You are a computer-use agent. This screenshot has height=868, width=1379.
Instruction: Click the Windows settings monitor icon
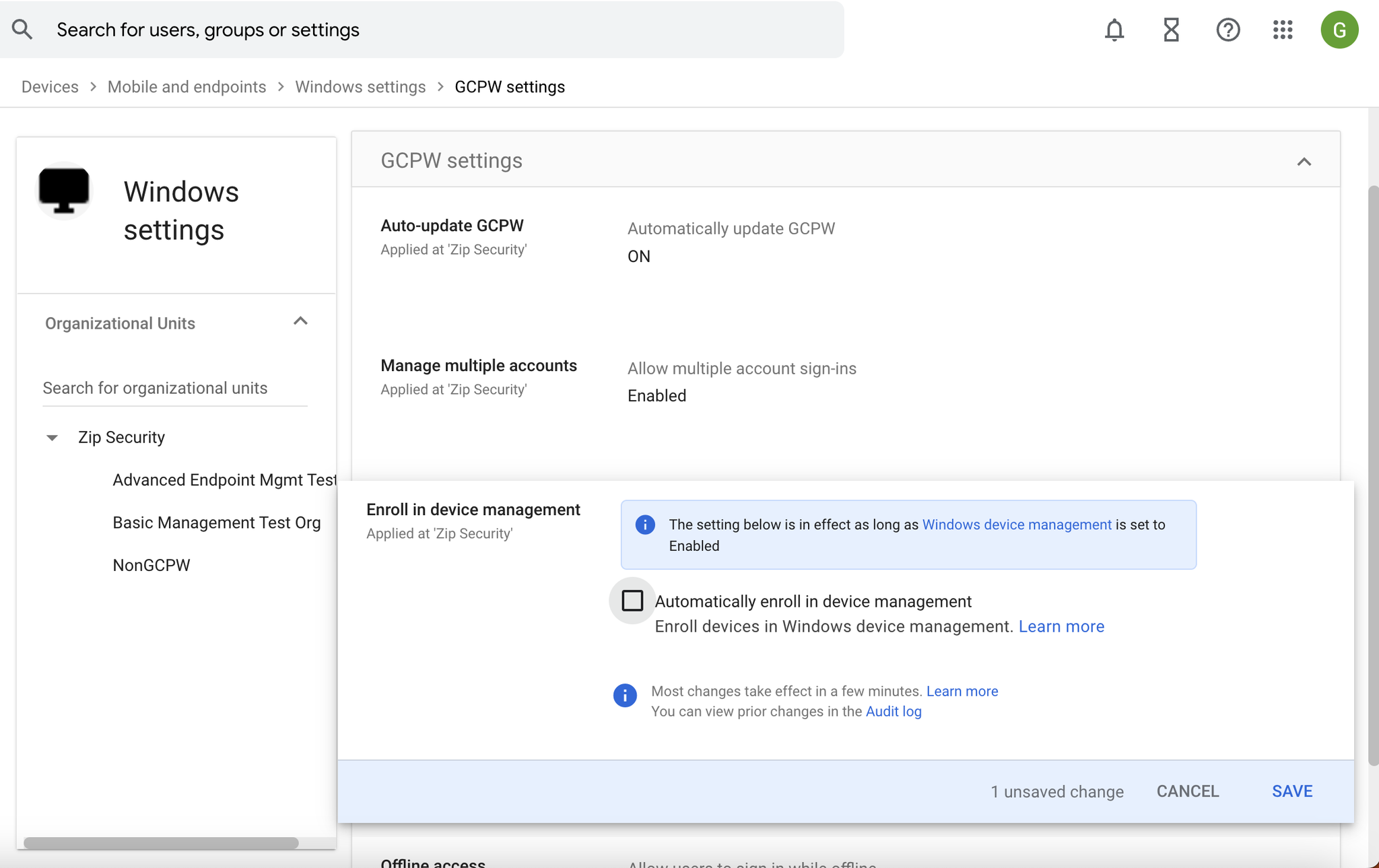coord(64,191)
